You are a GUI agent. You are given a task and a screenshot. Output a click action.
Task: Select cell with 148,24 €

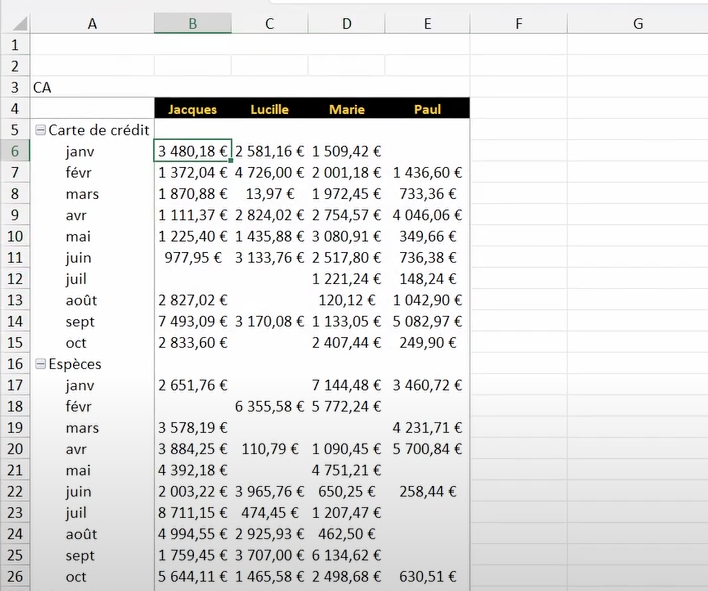tap(427, 279)
